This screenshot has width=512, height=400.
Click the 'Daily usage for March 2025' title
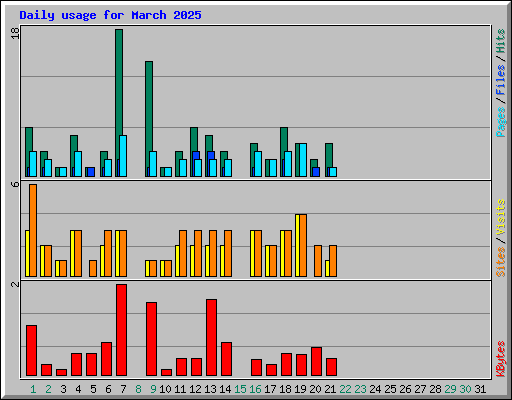tap(110, 15)
